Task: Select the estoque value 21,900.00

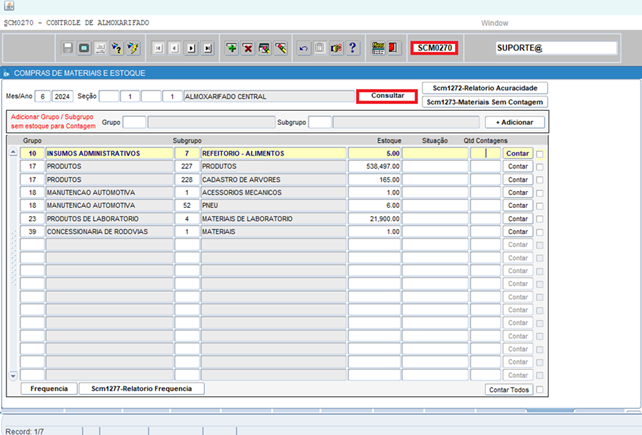Action: click(x=374, y=219)
